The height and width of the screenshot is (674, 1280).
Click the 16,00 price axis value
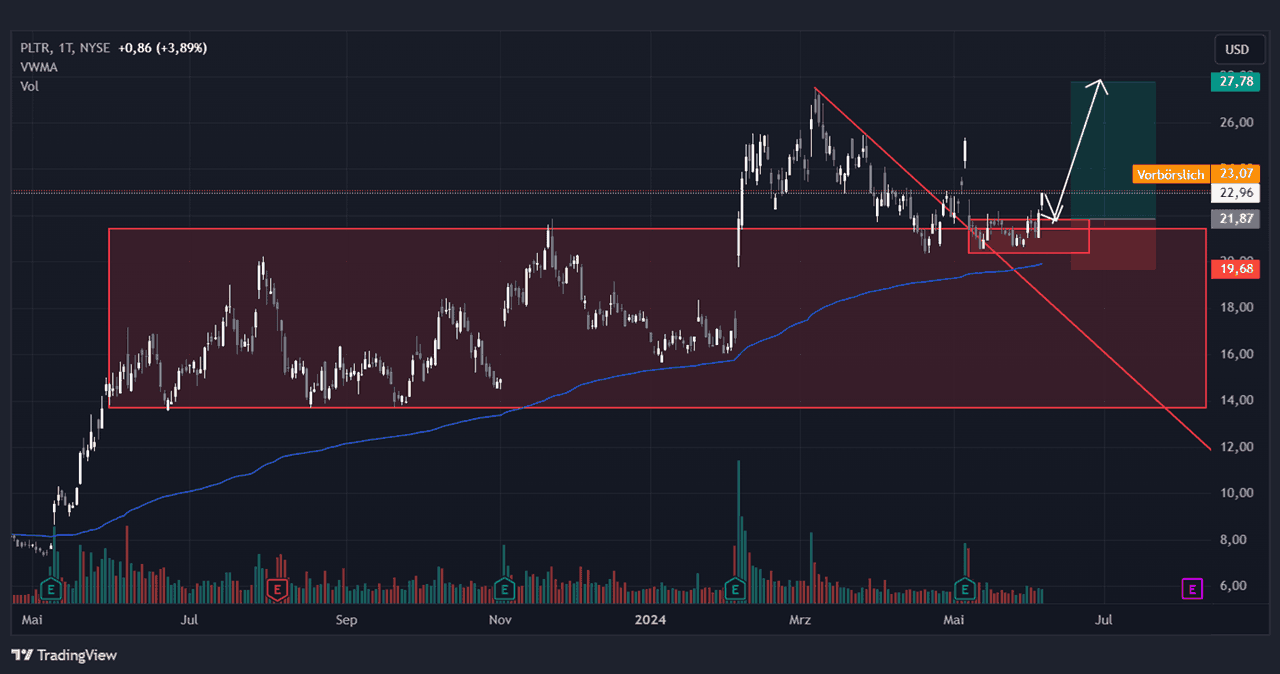1237,354
